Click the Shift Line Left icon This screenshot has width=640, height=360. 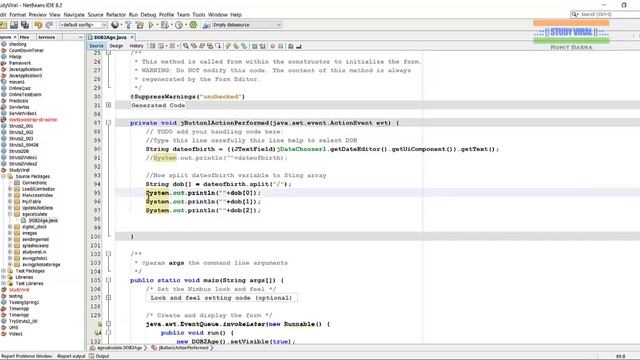[254, 46]
